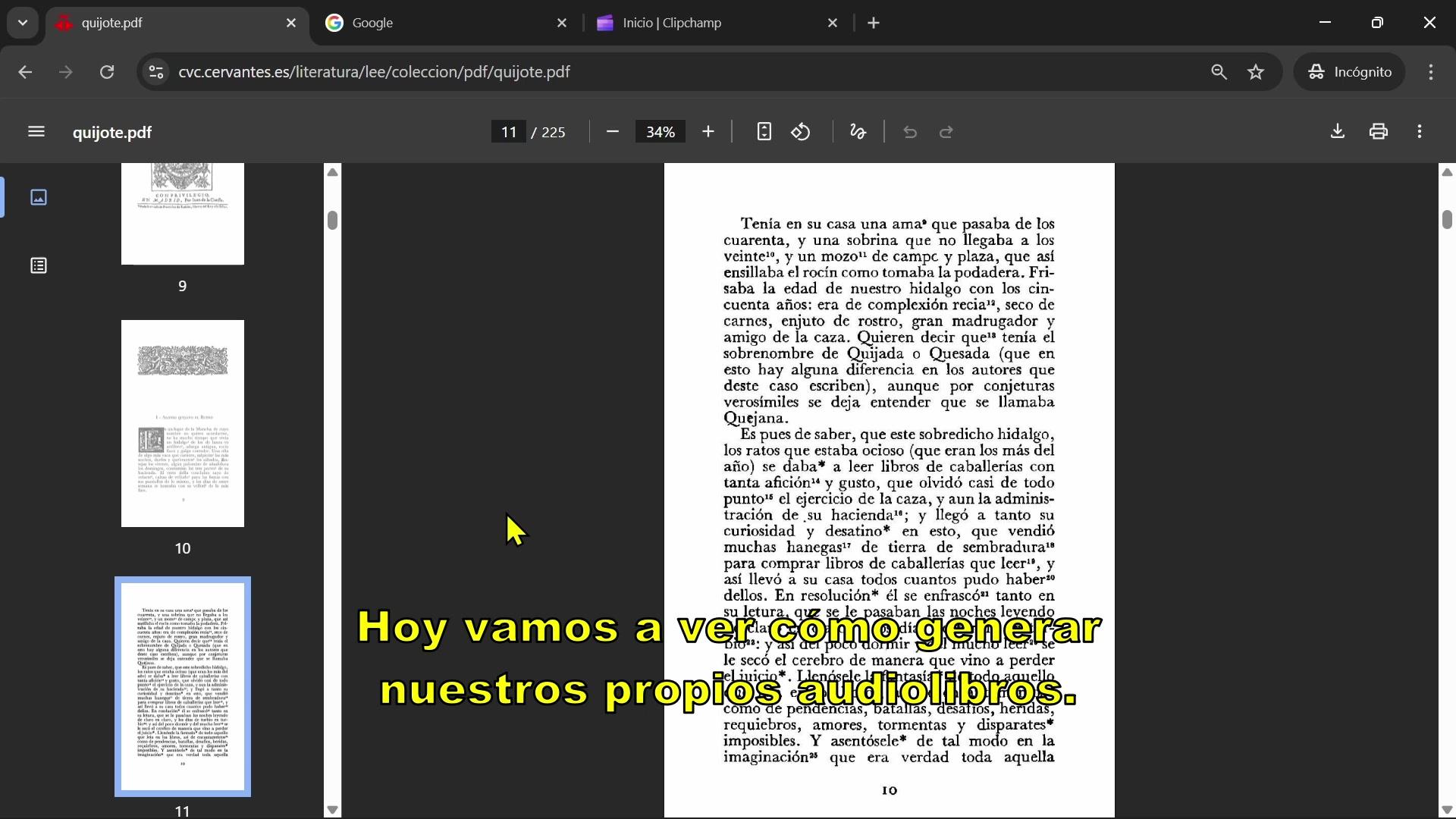Zoom in on the PDF

click(x=708, y=132)
